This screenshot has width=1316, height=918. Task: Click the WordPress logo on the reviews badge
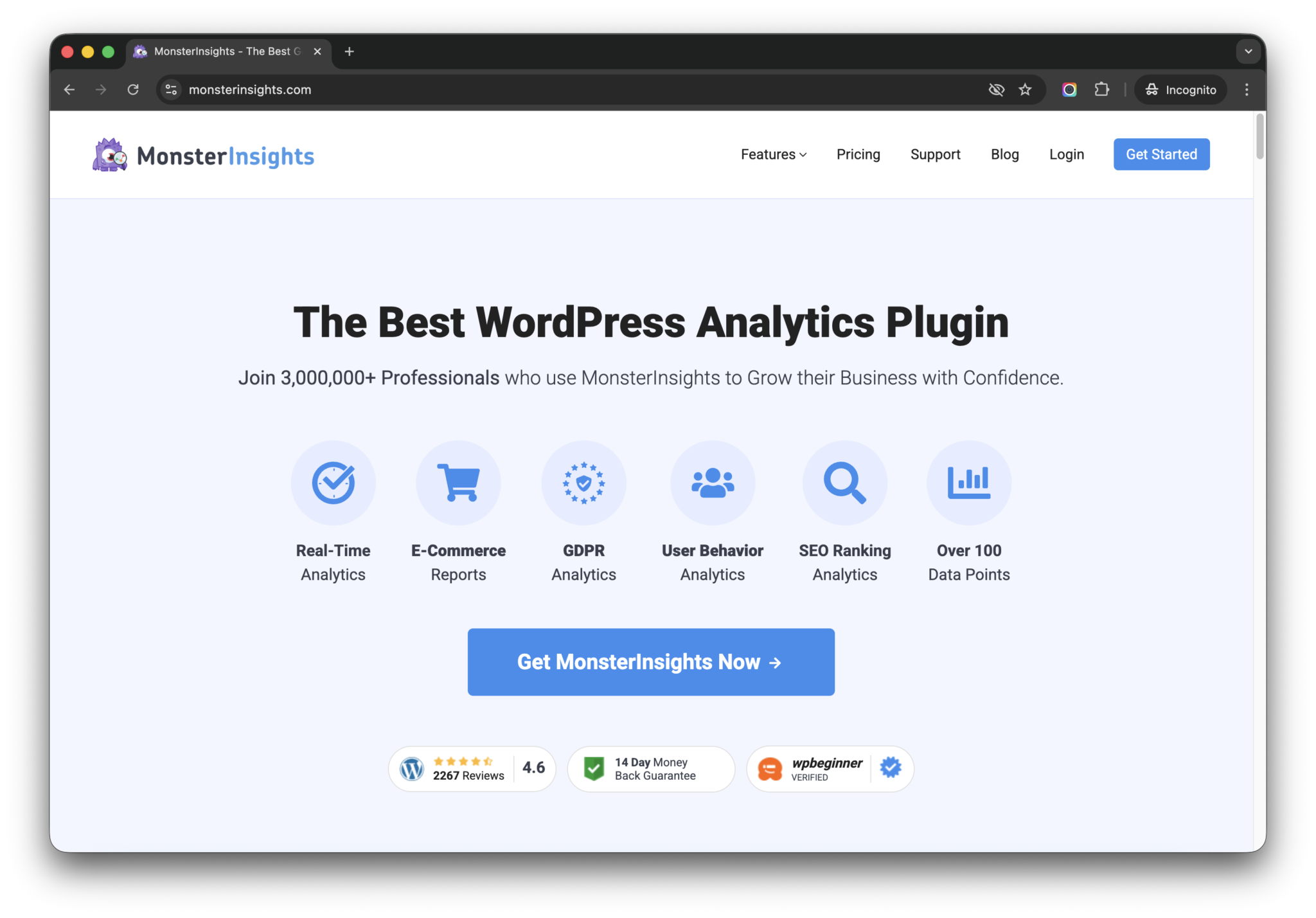(412, 768)
